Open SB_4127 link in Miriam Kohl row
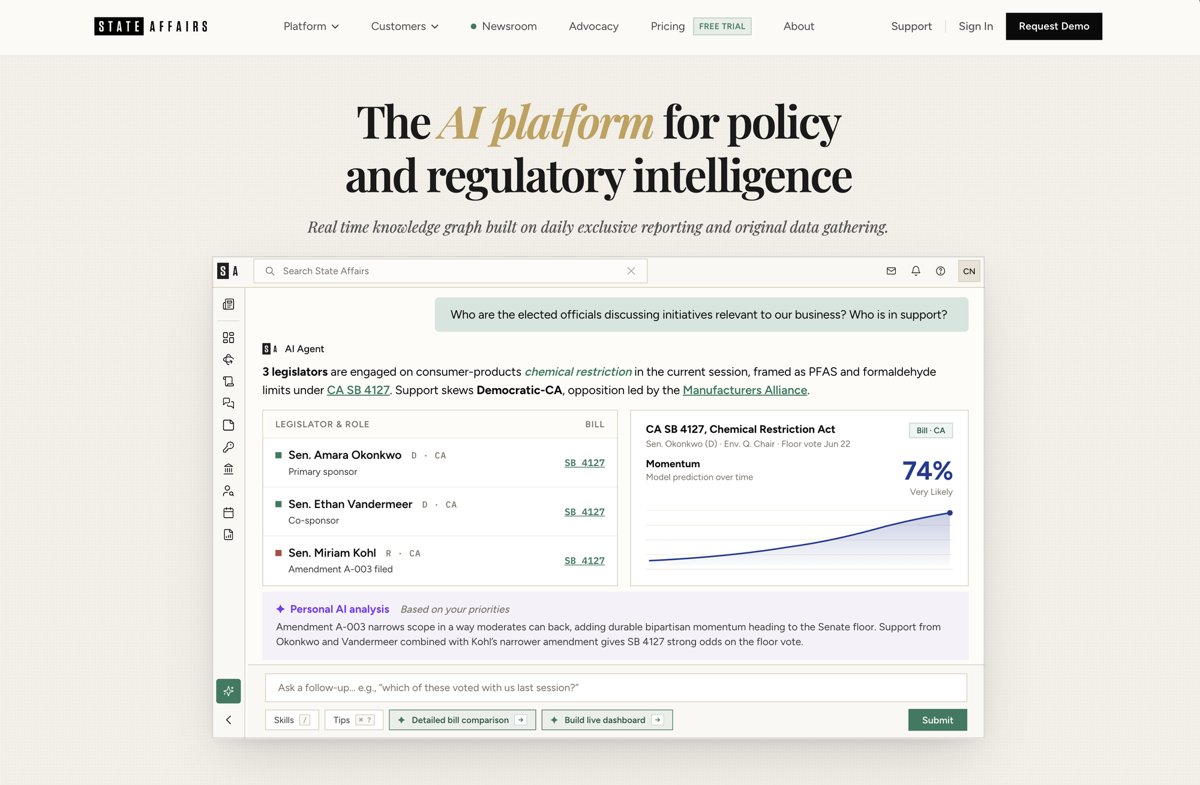The image size is (1200, 785). pyautogui.click(x=585, y=561)
